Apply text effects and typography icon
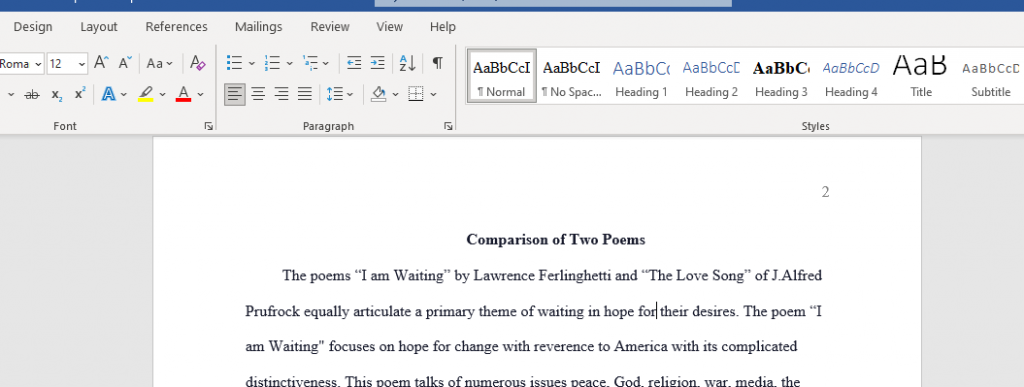This screenshot has width=1024, height=387. (108, 95)
